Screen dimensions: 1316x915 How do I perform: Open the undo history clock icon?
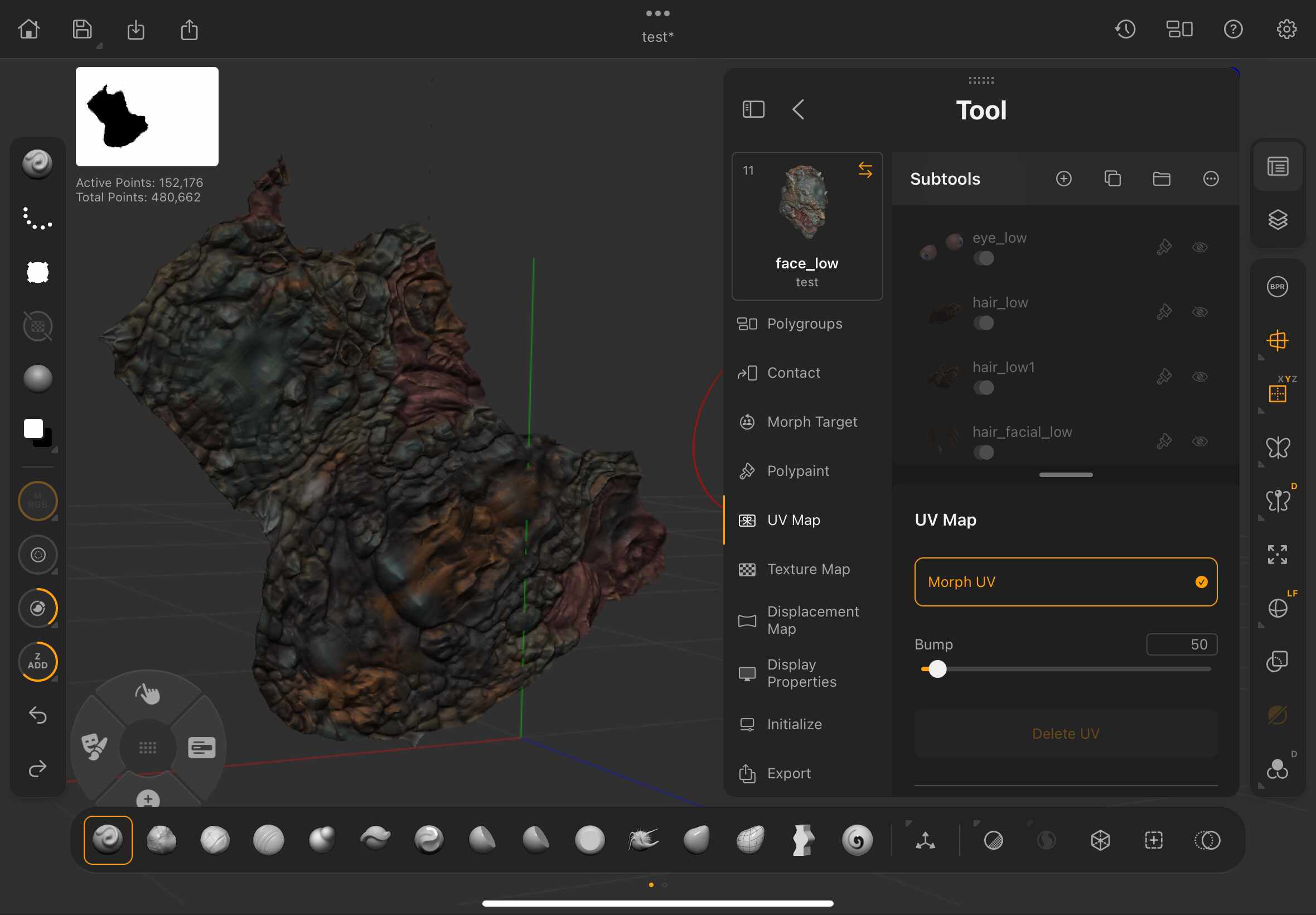click(x=1125, y=29)
